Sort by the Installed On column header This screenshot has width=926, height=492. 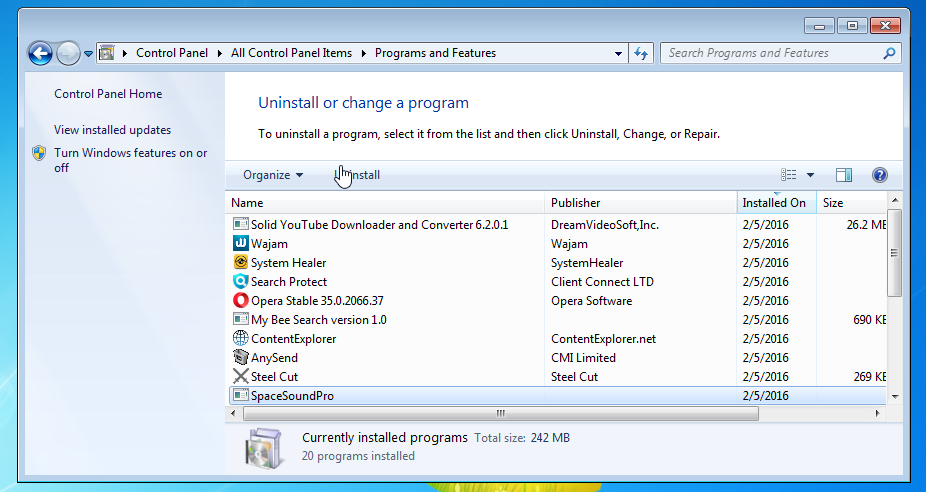[x=777, y=203]
